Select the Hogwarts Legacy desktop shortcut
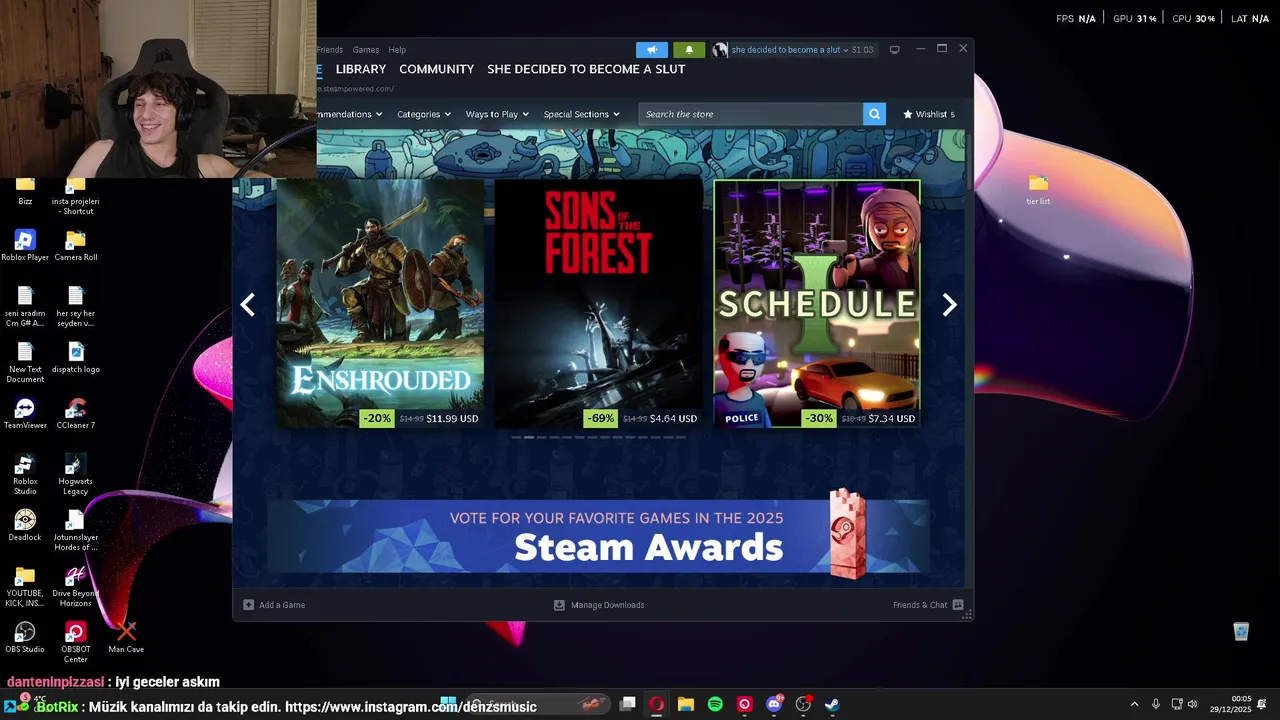The height and width of the screenshot is (720, 1280). [x=76, y=475]
